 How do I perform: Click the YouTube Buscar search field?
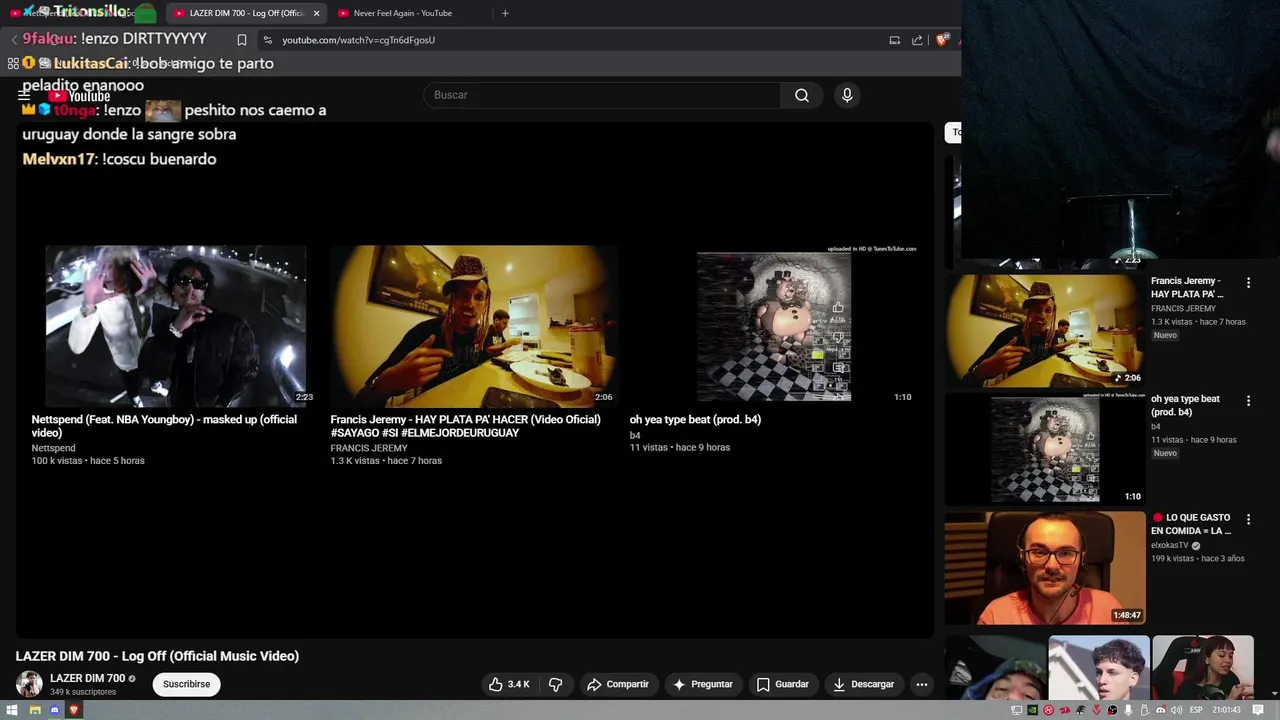point(602,95)
